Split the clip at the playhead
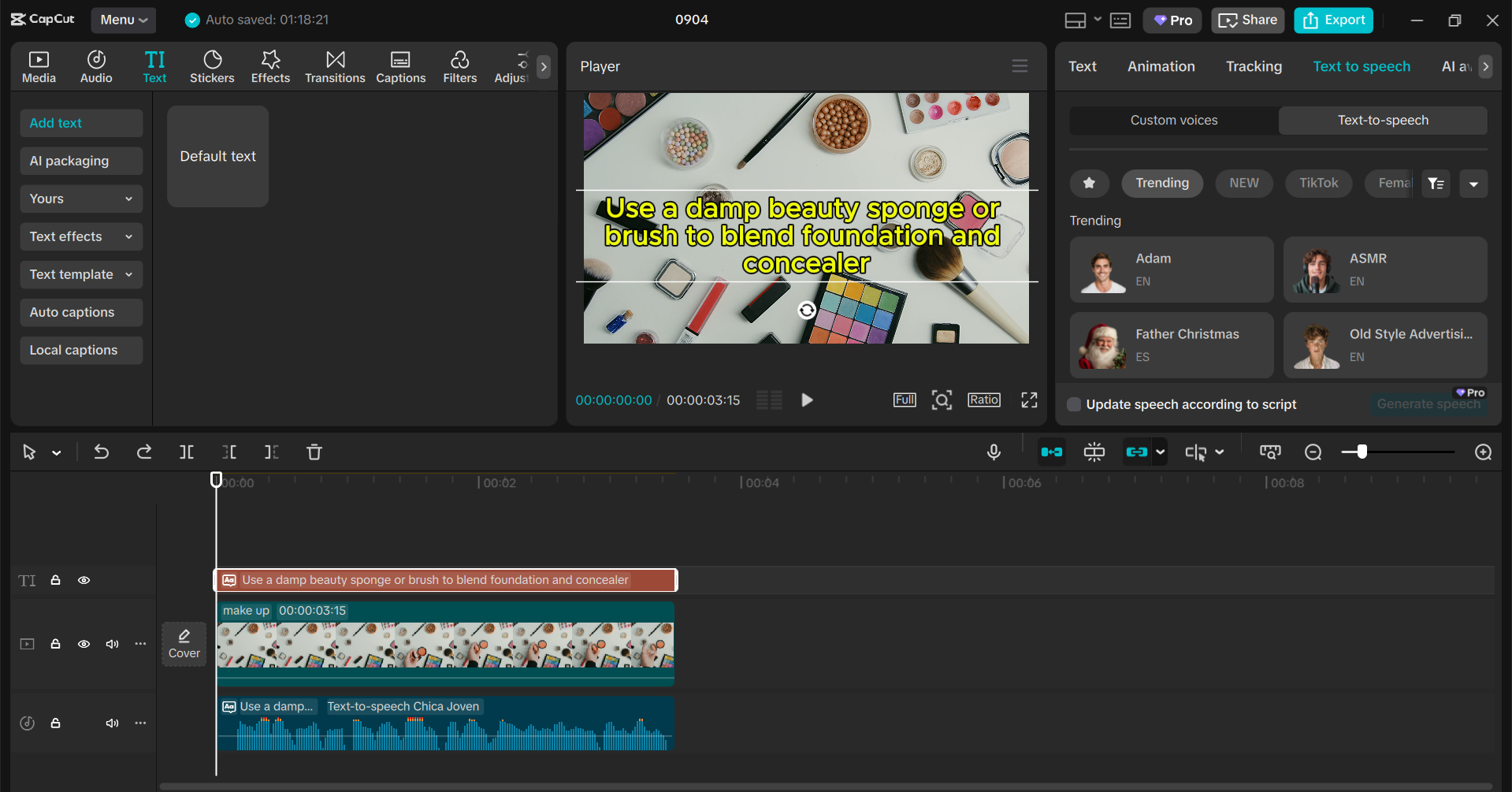The width and height of the screenshot is (1512, 792). pos(186,452)
